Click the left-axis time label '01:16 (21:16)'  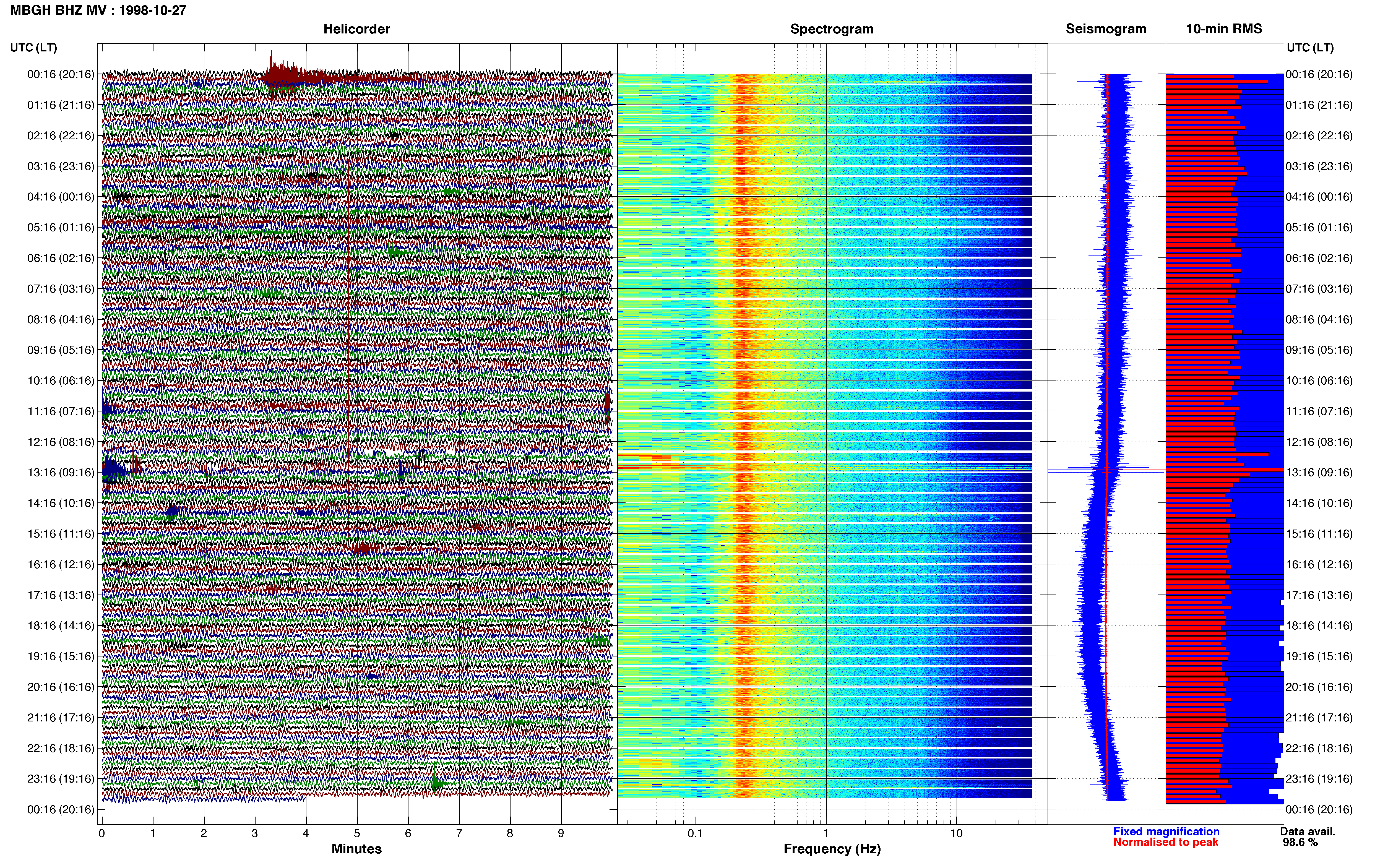coord(61,105)
